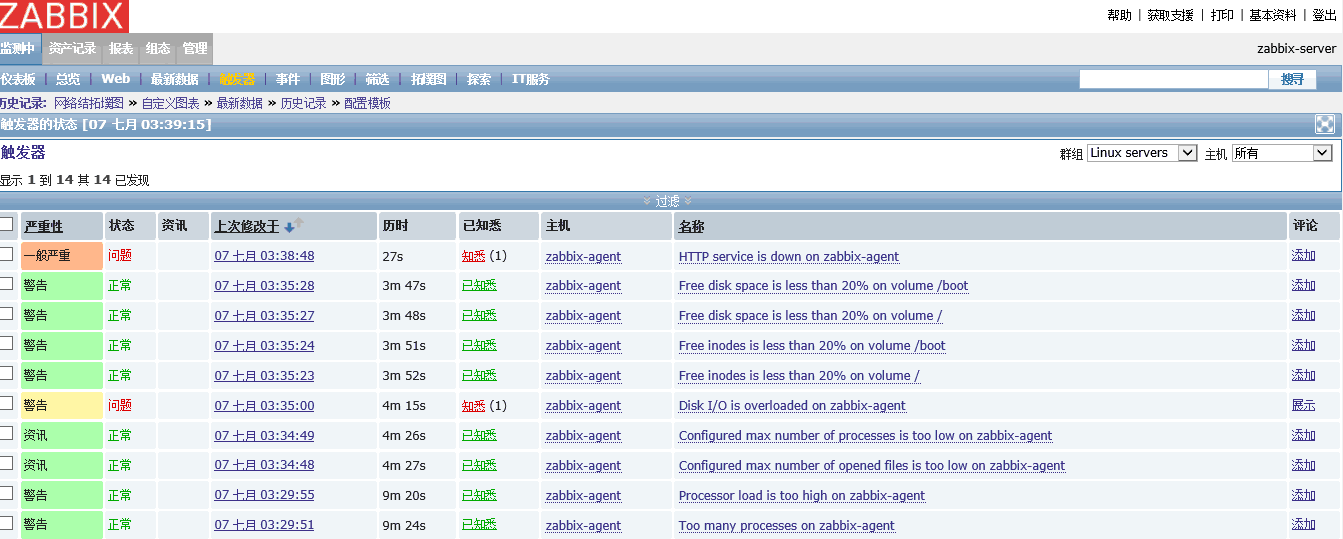Open 配置模板 in history breadcrumb
This screenshot has height=539, width=1343.
(367, 103)
